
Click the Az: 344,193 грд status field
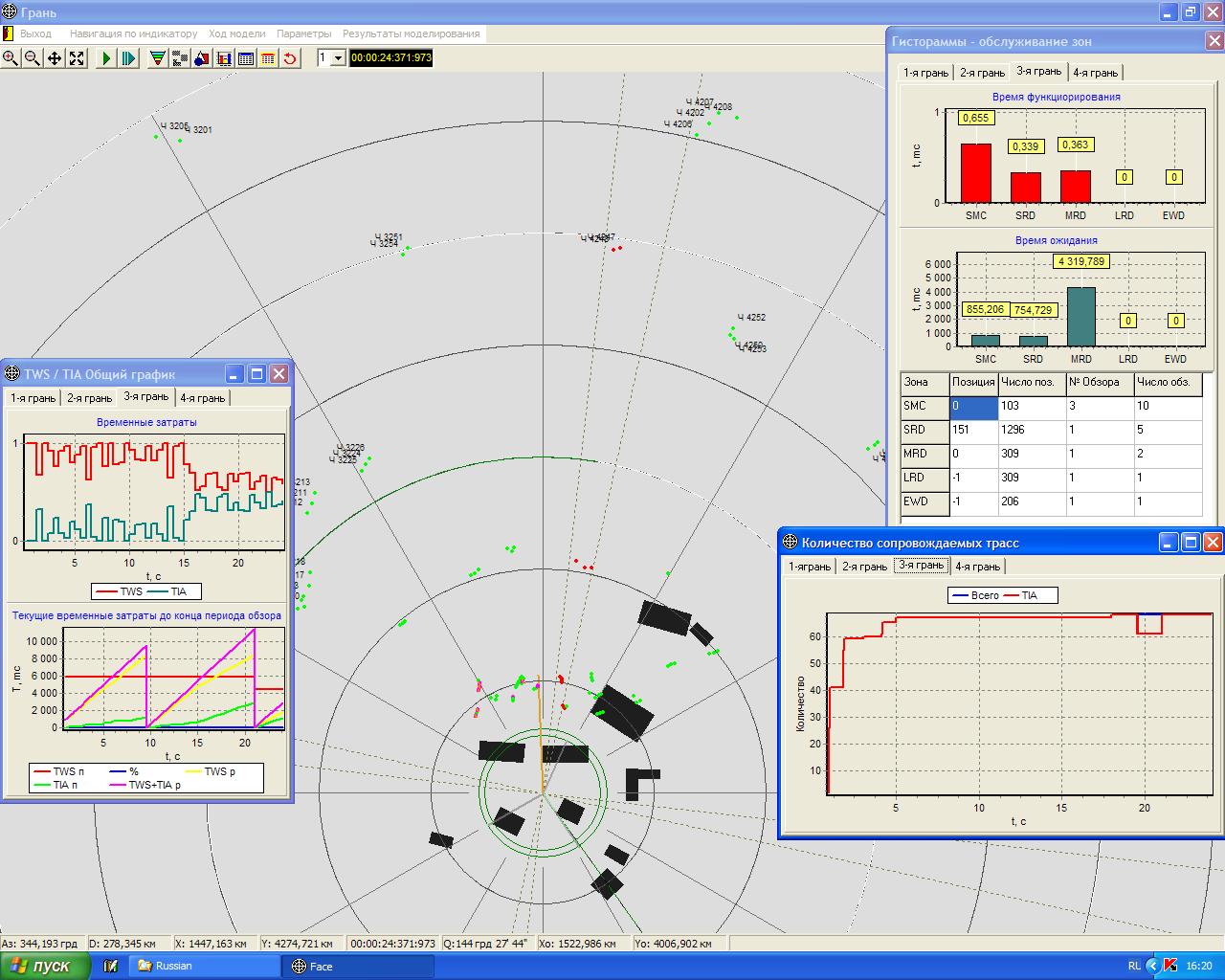coord(43,944)
